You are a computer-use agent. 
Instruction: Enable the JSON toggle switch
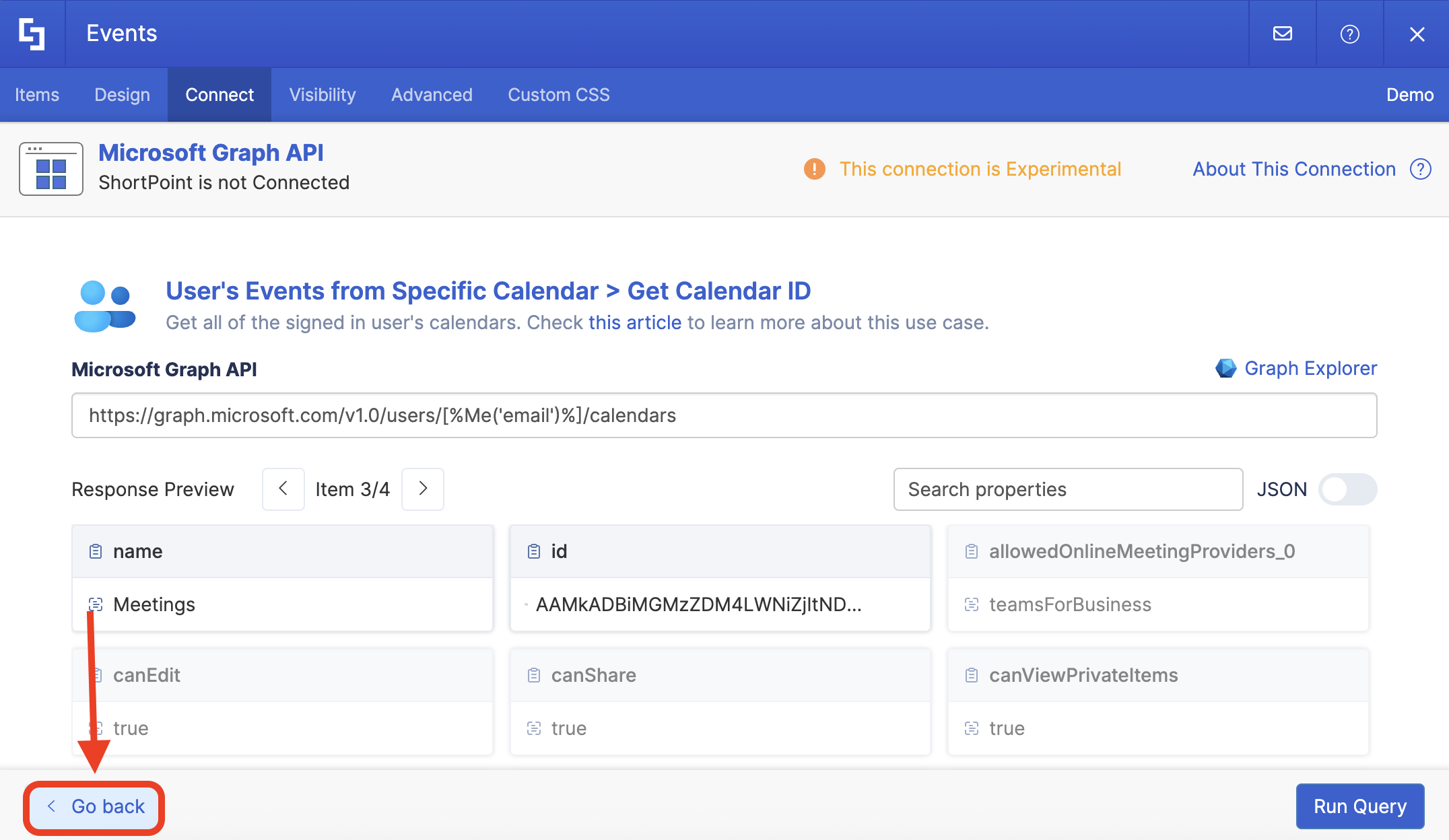tap(1347, 489)
